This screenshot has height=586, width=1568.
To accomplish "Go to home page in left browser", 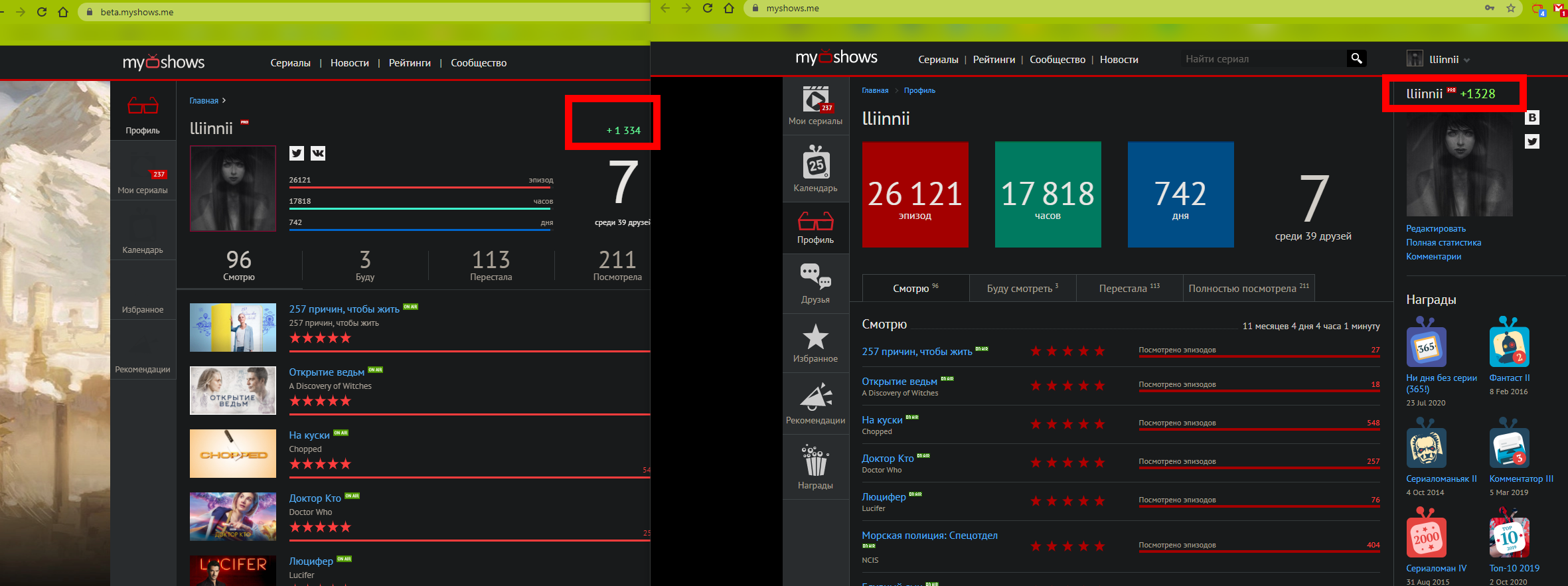I will coord(63,12).
